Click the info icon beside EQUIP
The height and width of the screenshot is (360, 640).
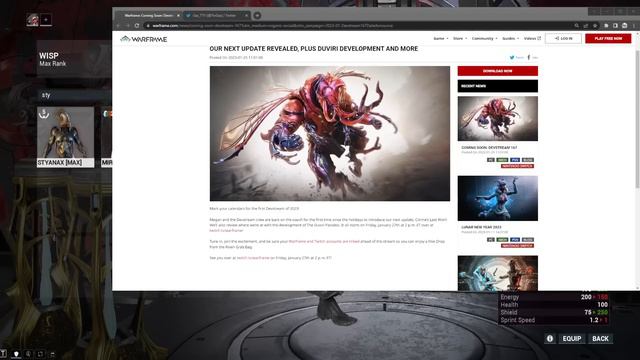pyautogui.click(x=550, y=338)
